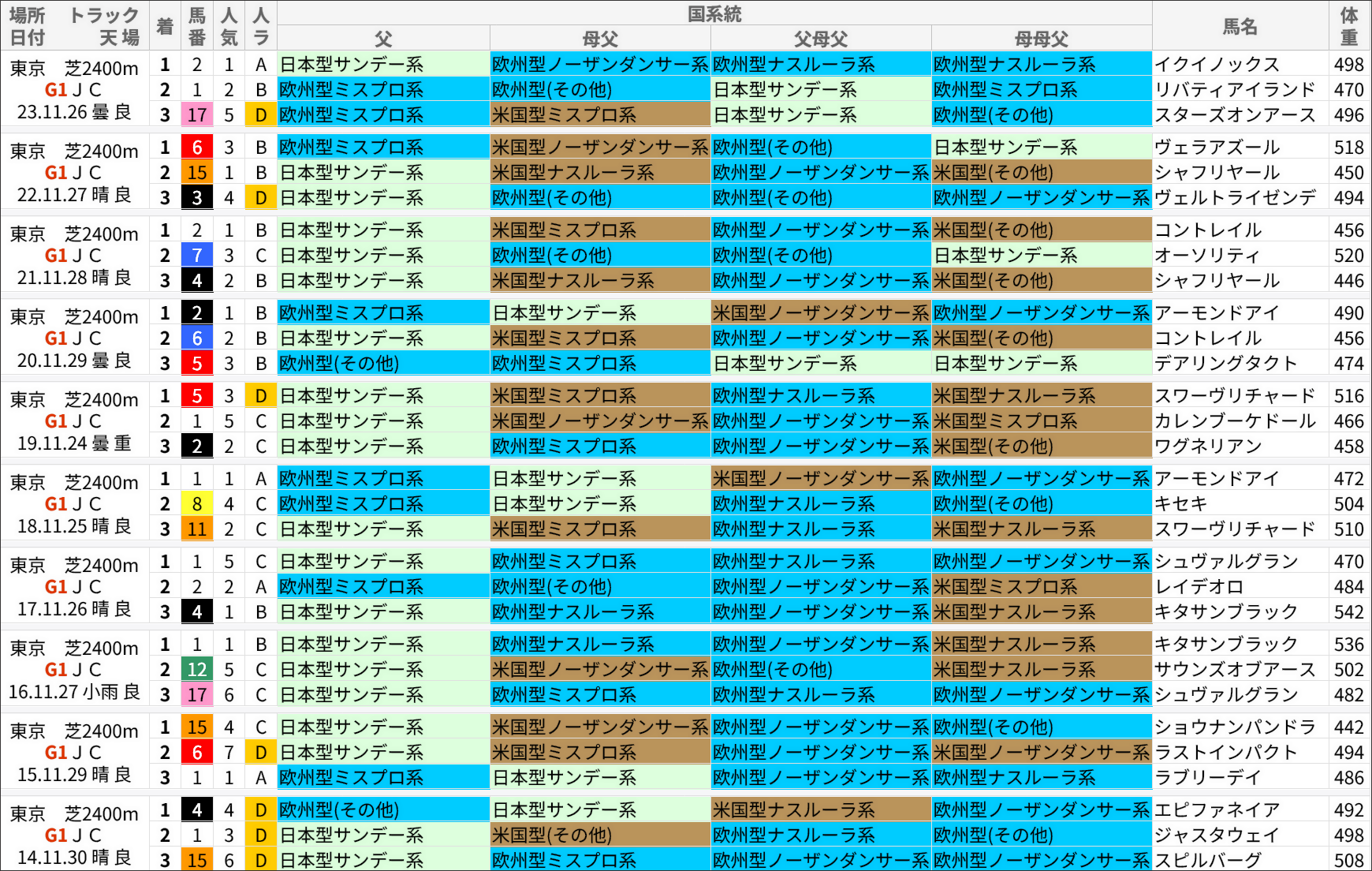Select the date cell 21.11.28 晴 良

[x=74, y=278]
